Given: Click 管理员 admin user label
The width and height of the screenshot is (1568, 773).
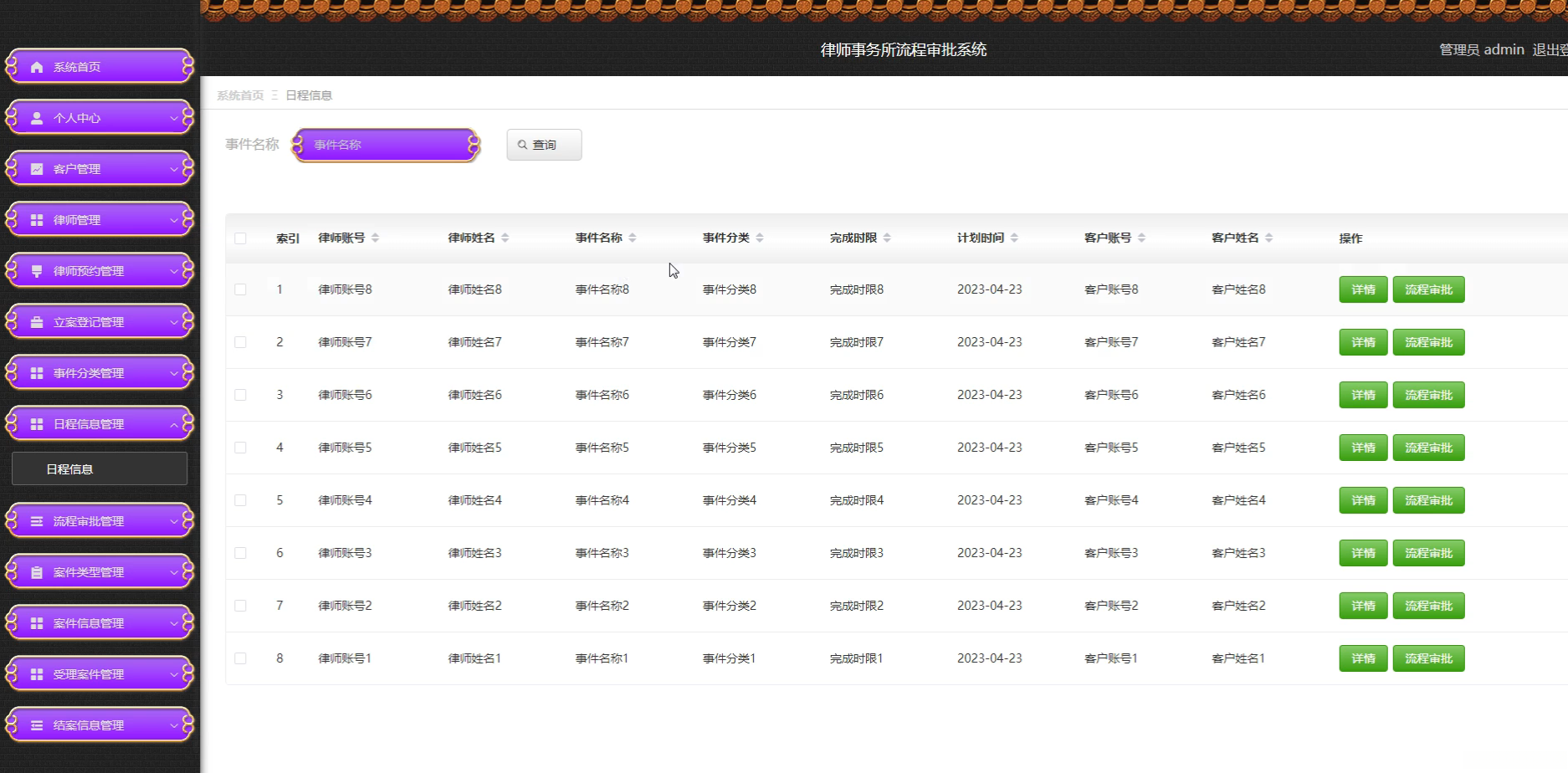Looking at the screenshot, I should 1481,50.
